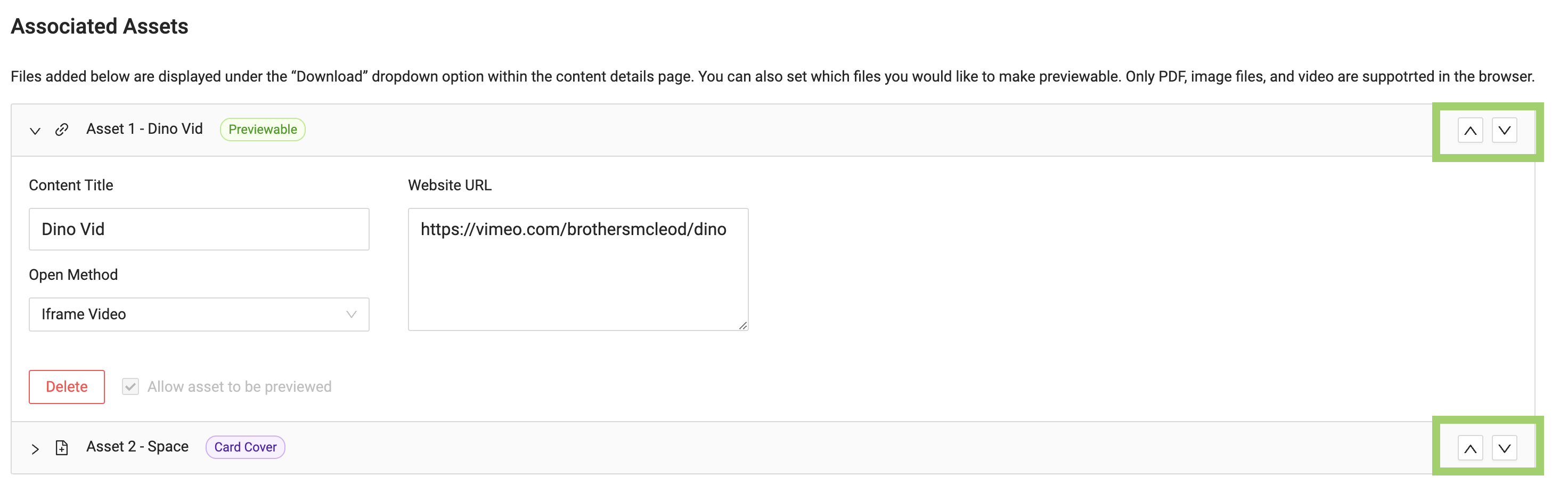This screenshot has height=500, width=1568.
Task: Open the Iframe Video open method dropdown
Action: pyautogui.click(x=199, y=314)
